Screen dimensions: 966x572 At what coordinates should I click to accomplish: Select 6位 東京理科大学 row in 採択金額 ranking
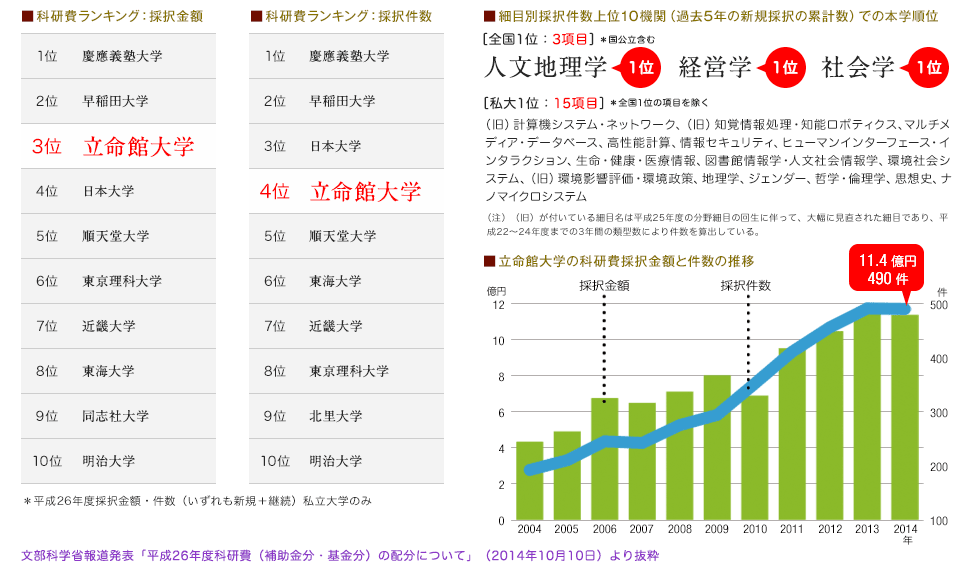point(118,281)
